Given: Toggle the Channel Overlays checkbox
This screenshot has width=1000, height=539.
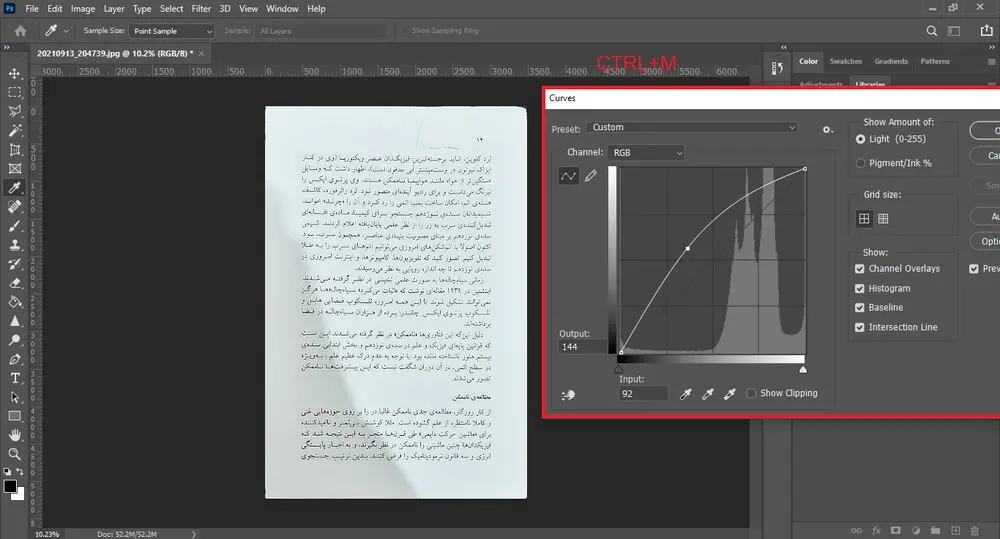Looking at the screenshot, I should tap(860, 269).
